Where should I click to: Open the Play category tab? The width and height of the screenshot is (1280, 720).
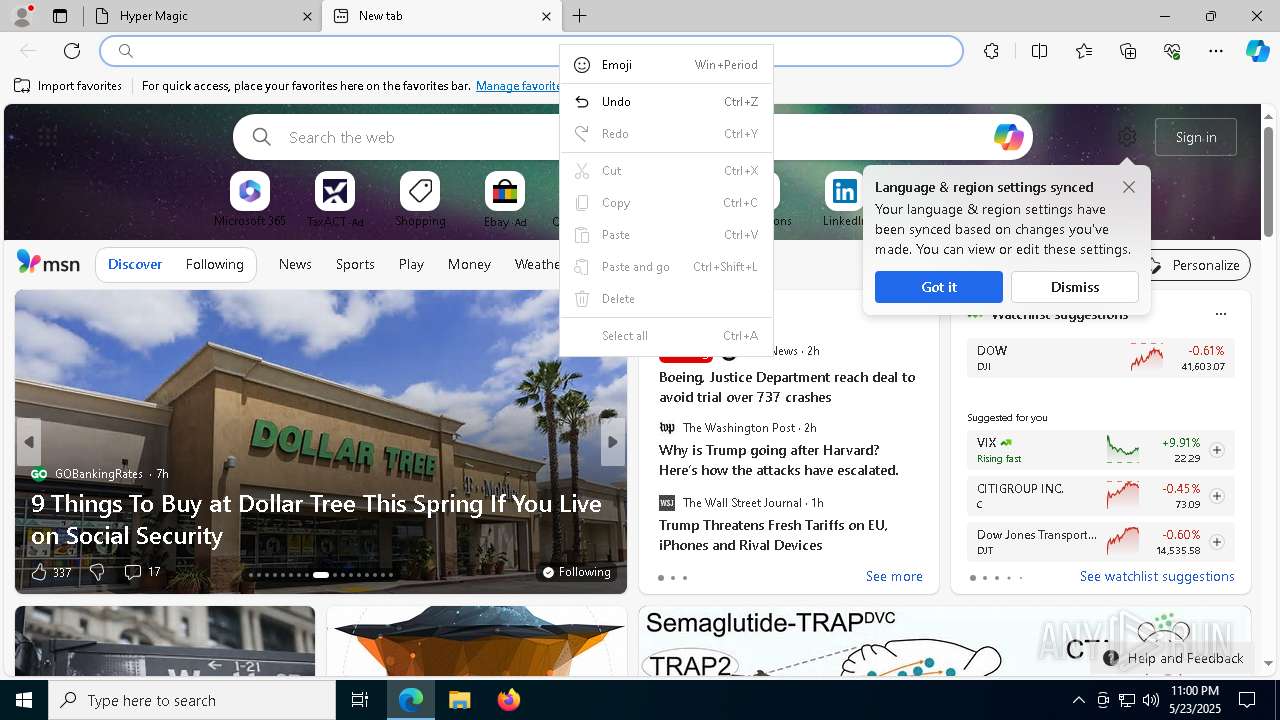[x=411, y=264]
